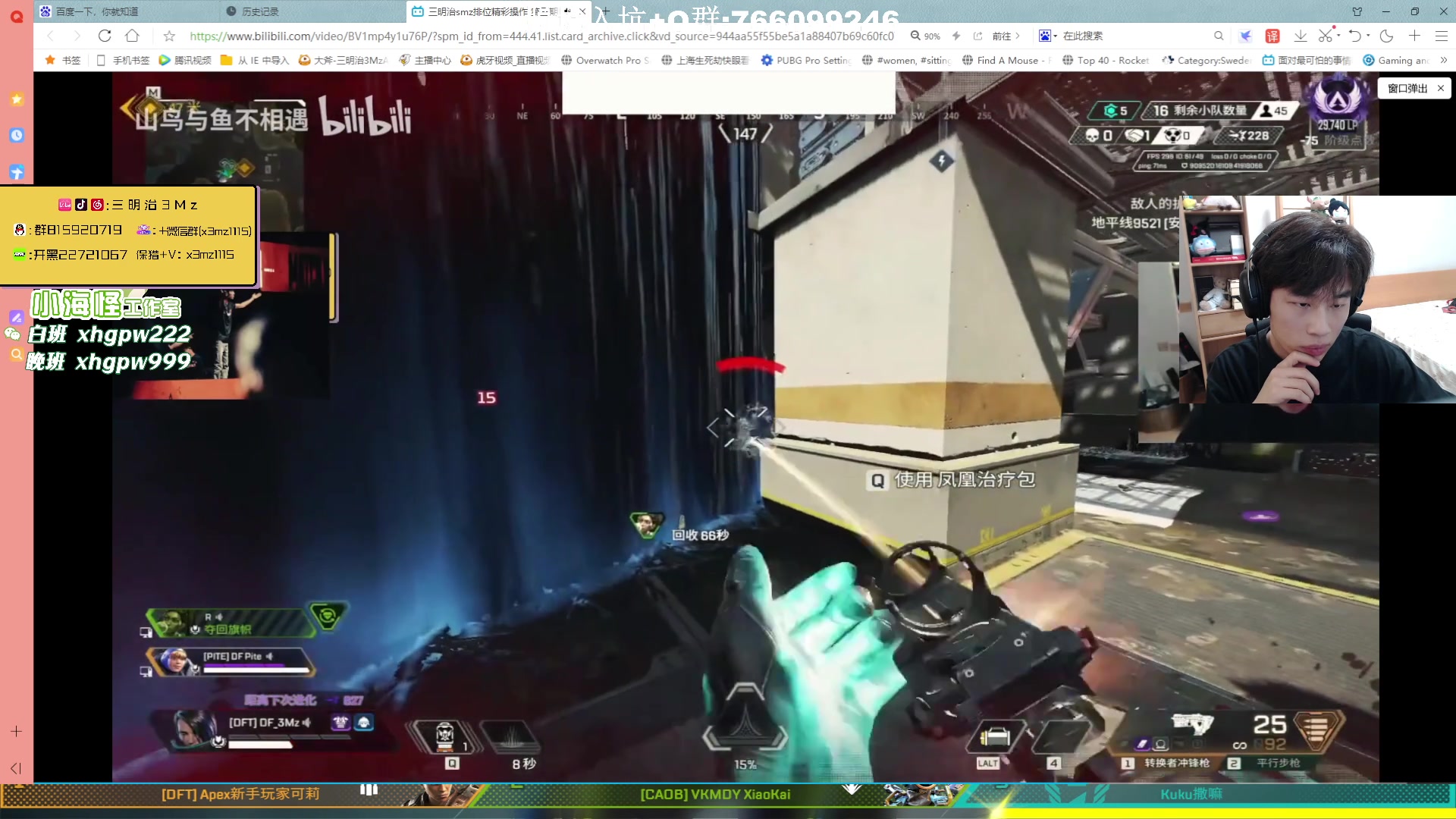Open the browser home page

point(132,36)
